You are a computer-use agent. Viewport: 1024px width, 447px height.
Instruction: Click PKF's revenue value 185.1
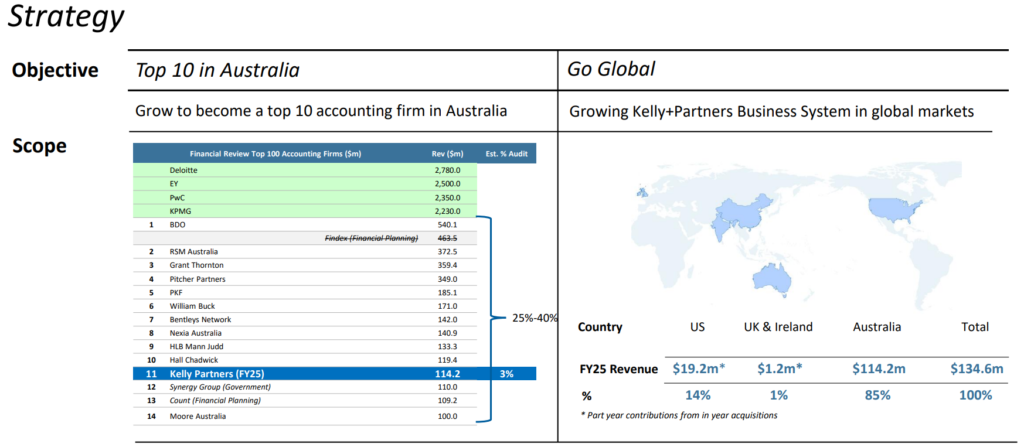point(448,293)
